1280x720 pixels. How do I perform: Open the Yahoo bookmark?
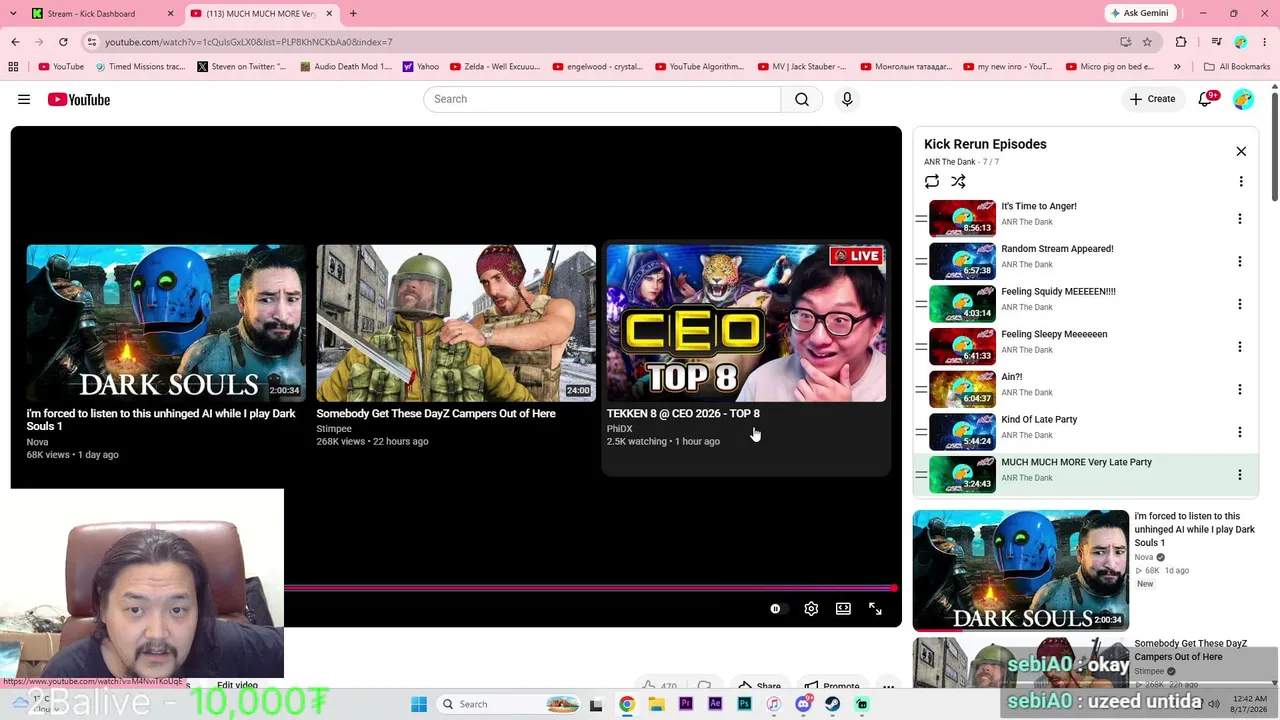click(421, 67)
